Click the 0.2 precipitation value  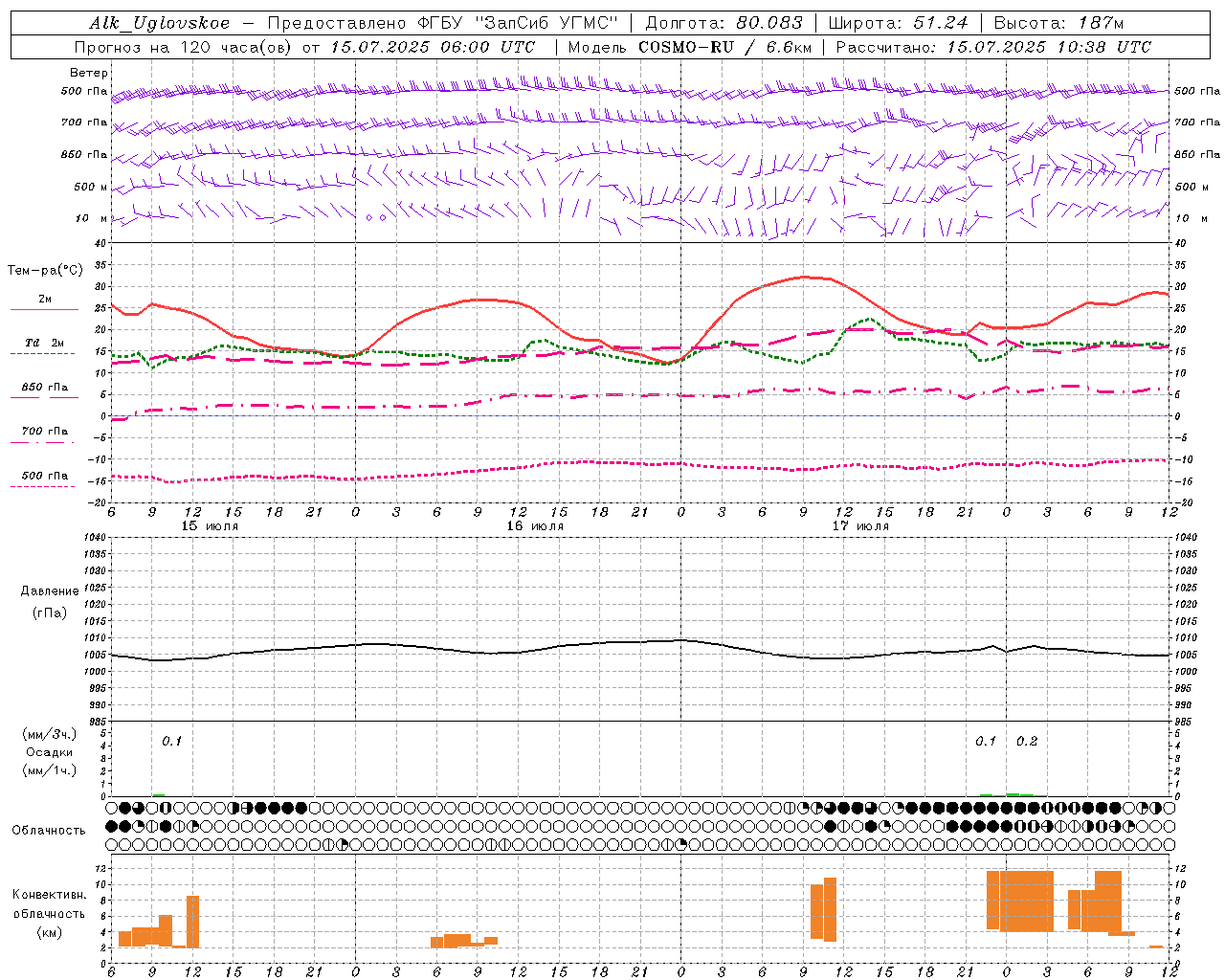1027,742
